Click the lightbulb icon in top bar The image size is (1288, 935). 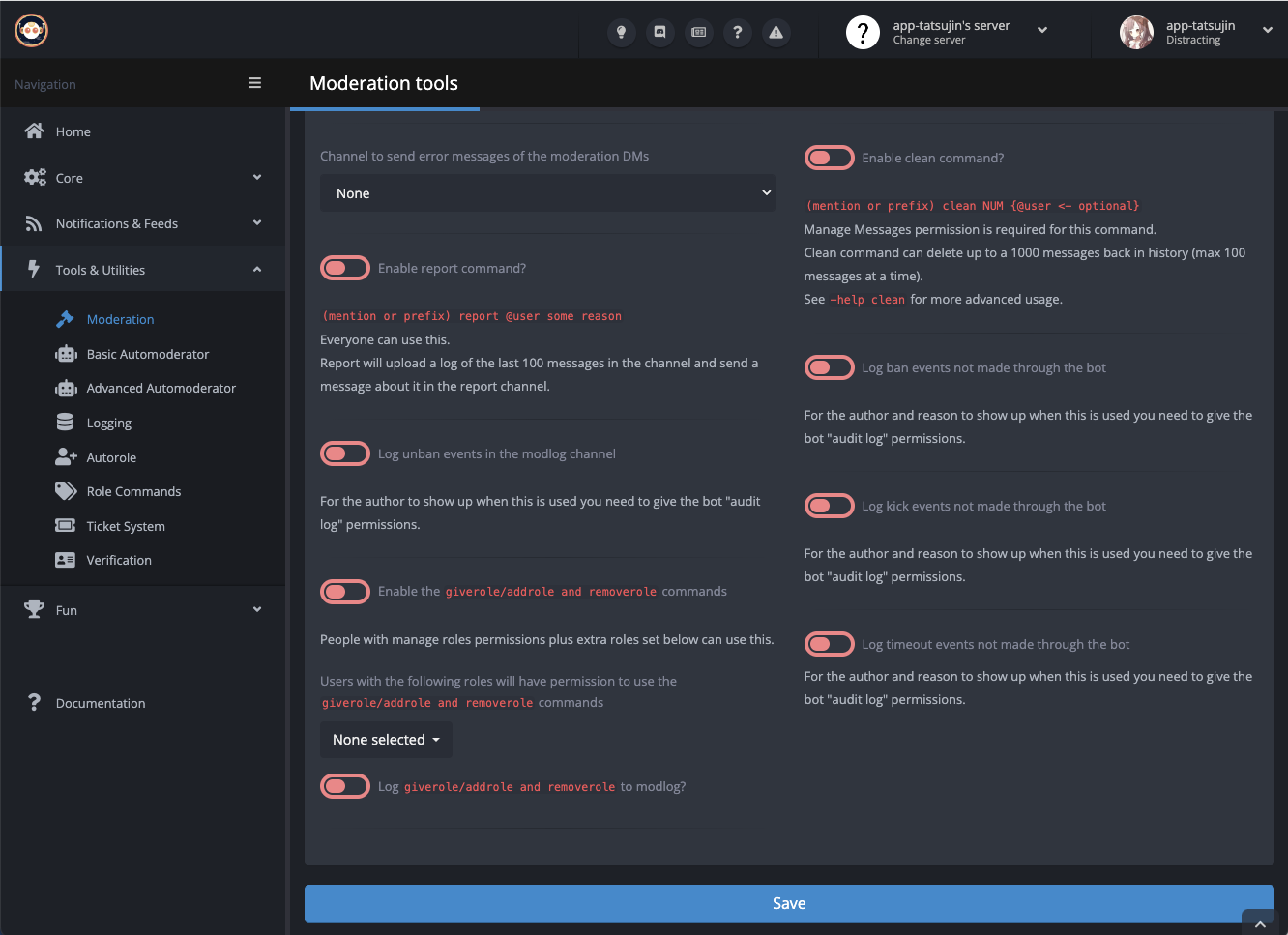621,32
